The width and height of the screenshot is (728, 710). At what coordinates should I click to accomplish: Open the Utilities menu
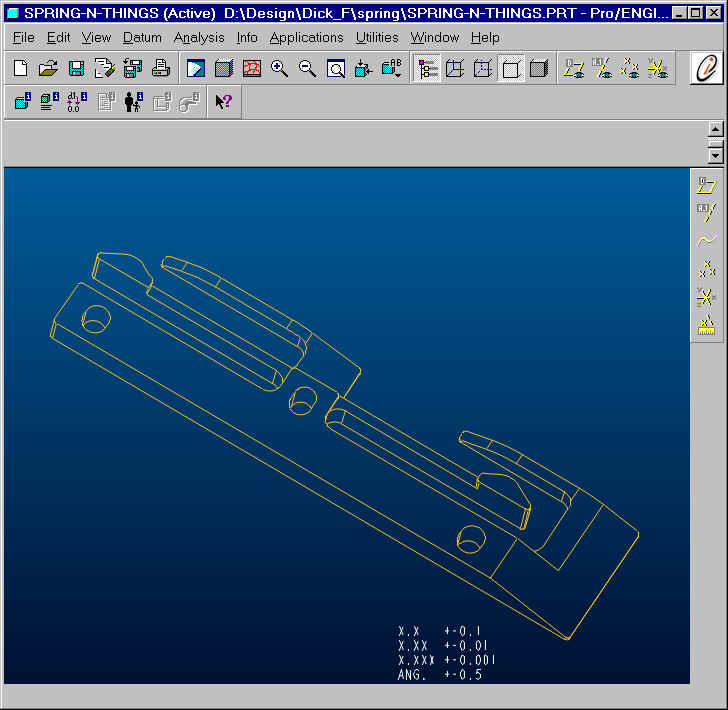click(x=377, y=38)
